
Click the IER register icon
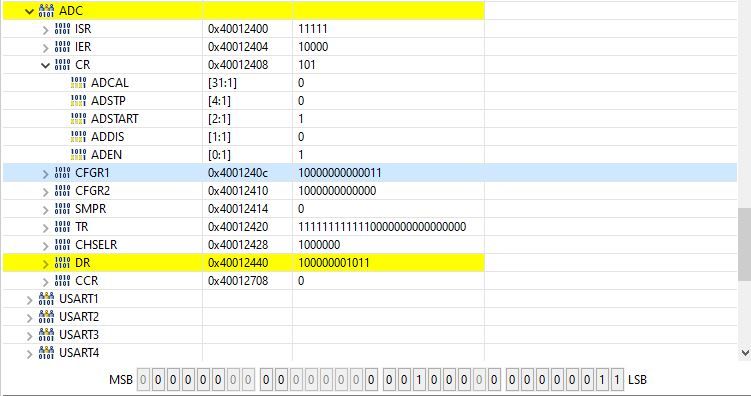tap(62, 47)
